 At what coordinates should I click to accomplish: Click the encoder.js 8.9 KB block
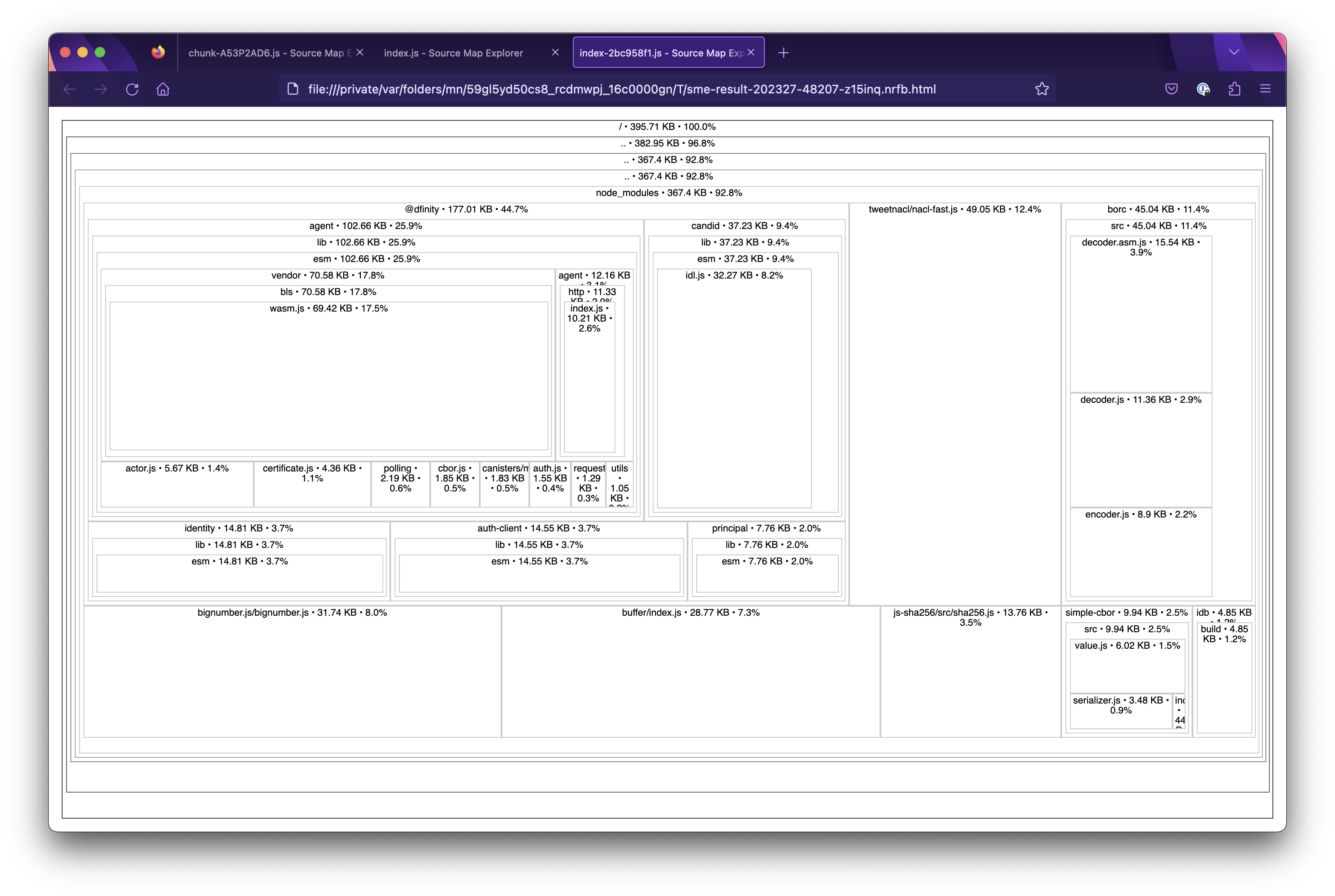pyautogui.click(x=1141, y=552)
